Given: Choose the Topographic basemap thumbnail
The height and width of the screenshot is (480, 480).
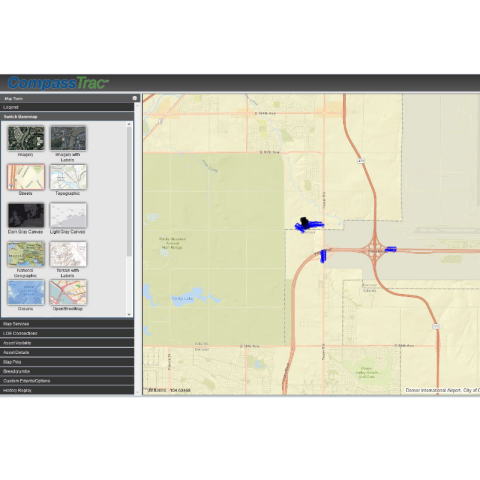Looking at the screenshot, I should [x=68, y=177].
